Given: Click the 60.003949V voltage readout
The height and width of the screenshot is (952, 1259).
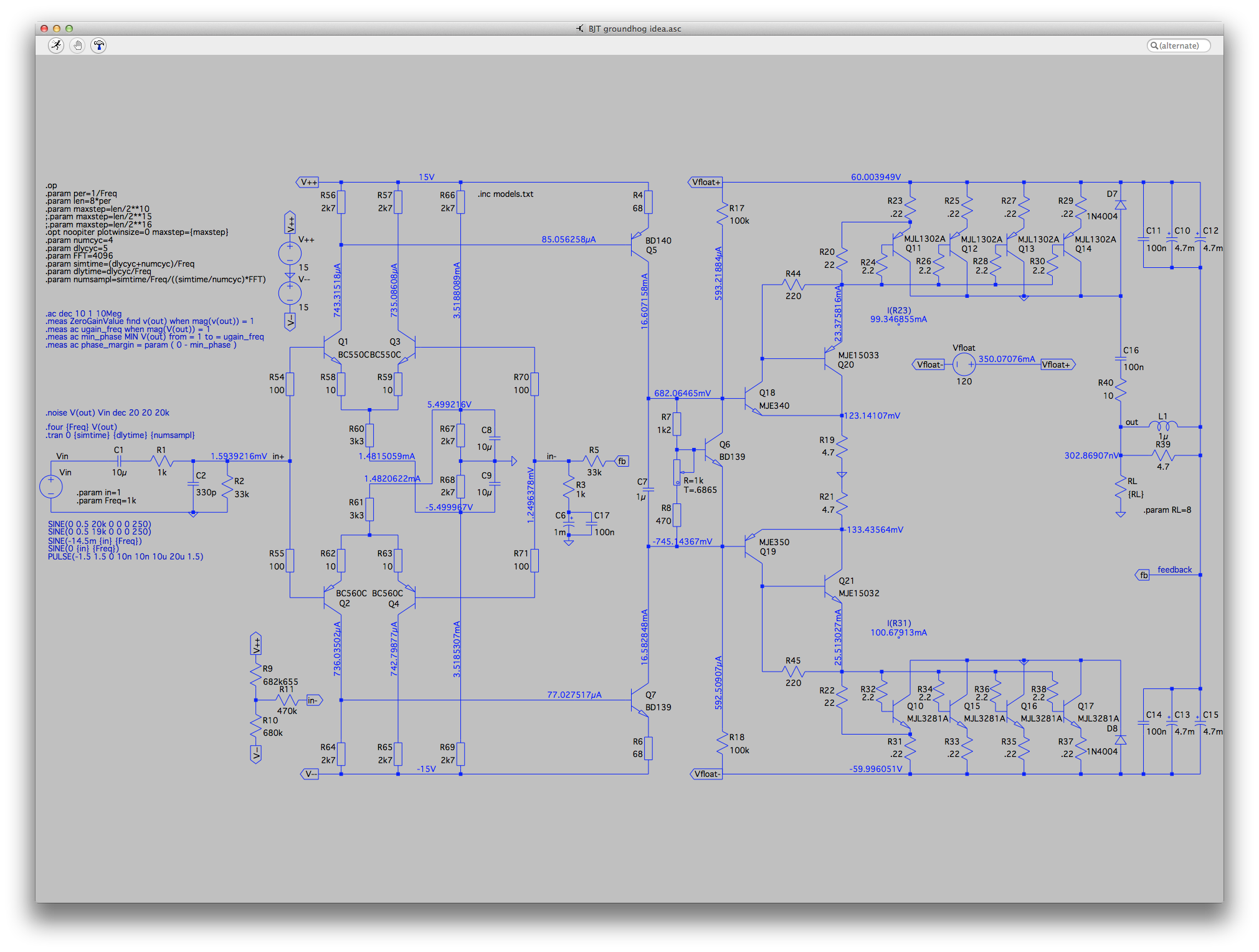Looking at the screenshot, I should (875, 177).
